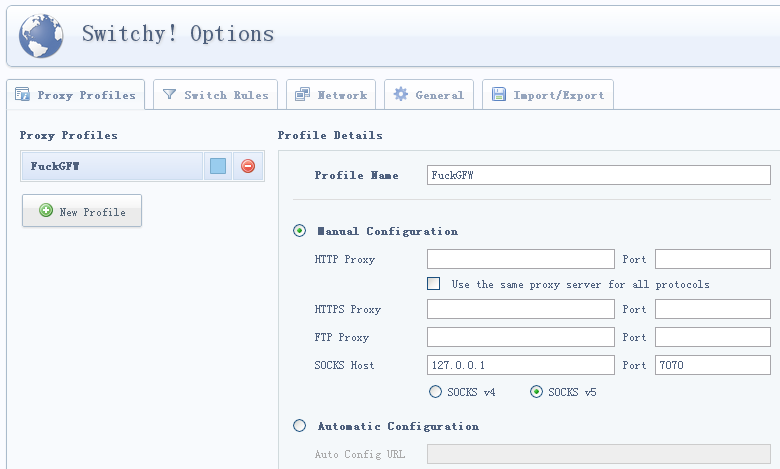Select the FuckGFW profile row
The width and height of the screenshot is (780, 469).
pyautogui.click(x=112, y=166)
